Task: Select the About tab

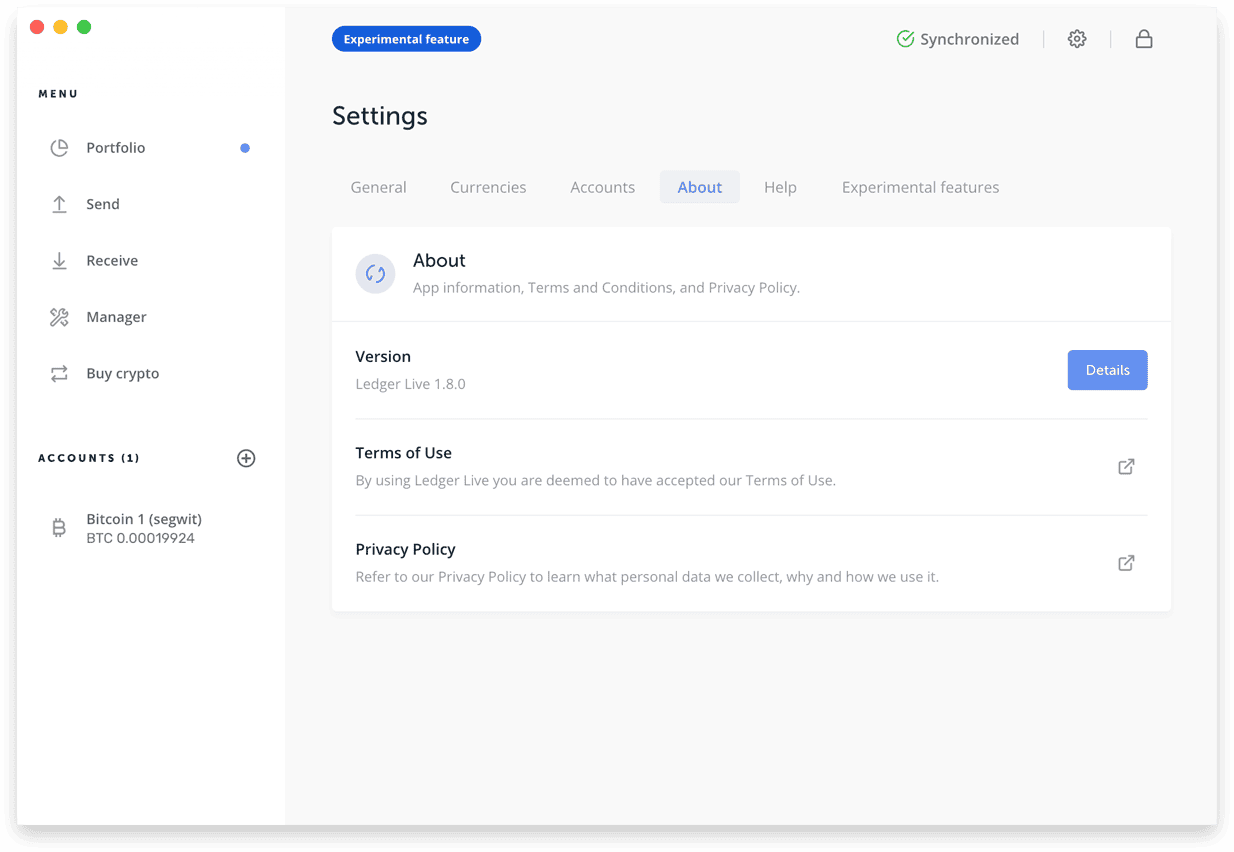Action: [x=699, y=187]
